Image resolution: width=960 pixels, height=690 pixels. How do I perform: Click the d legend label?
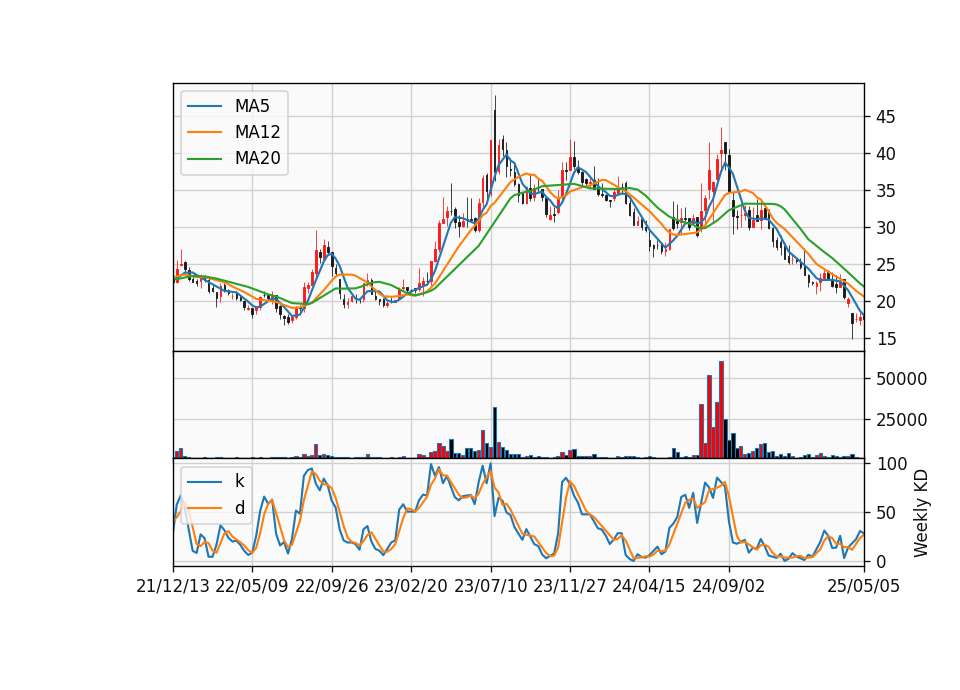(x=239, y=508)
